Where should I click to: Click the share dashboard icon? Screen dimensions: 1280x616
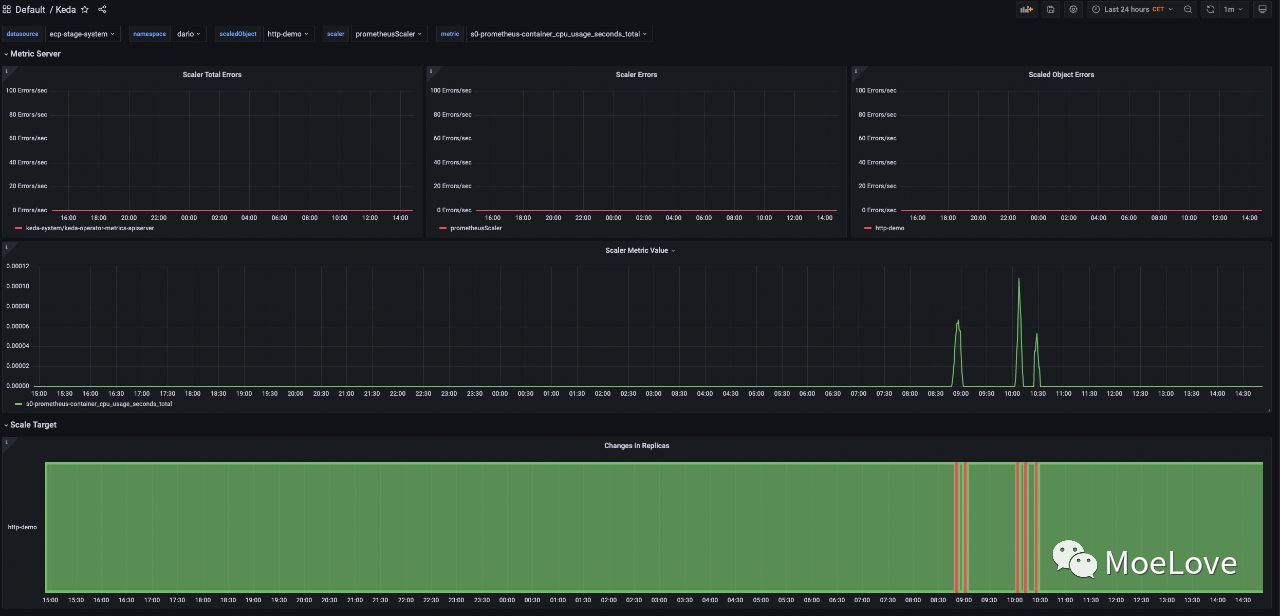pyautogui.click(x=102, y=9)
